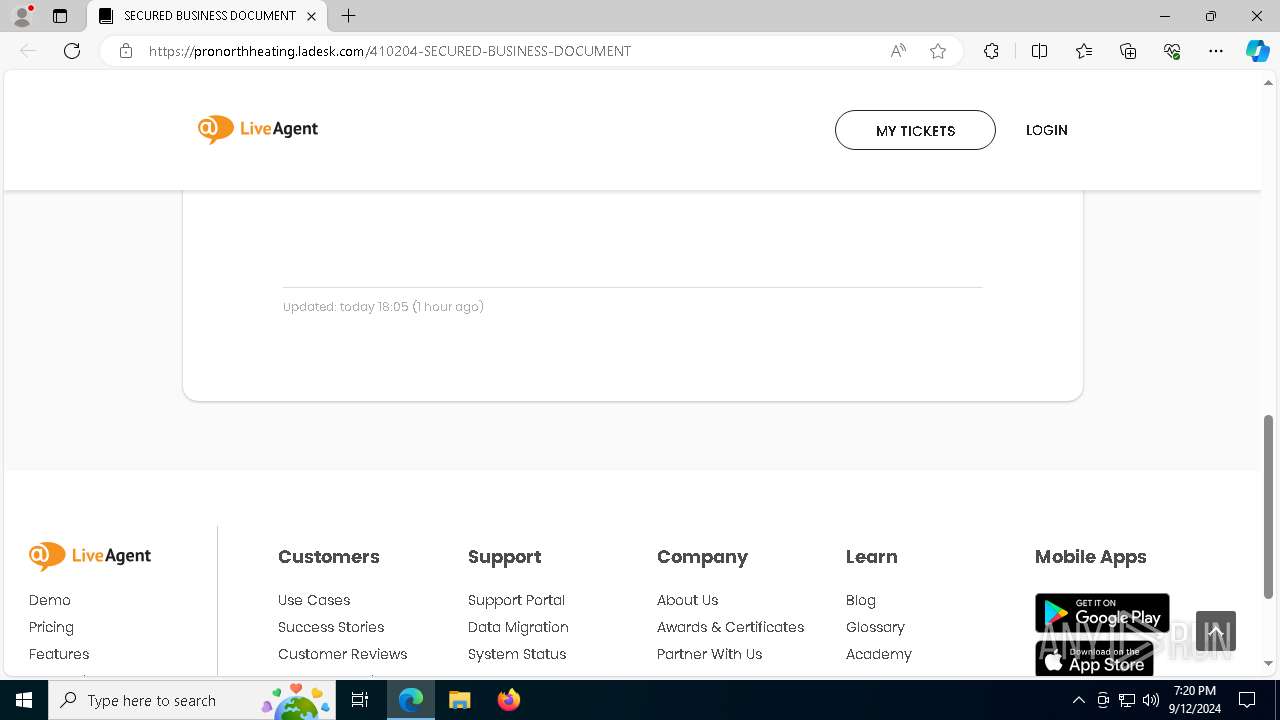The width and height of the screenshot is (1280, 720).
Task: Open Task View on the taskbar
Action: pos(360,700)
